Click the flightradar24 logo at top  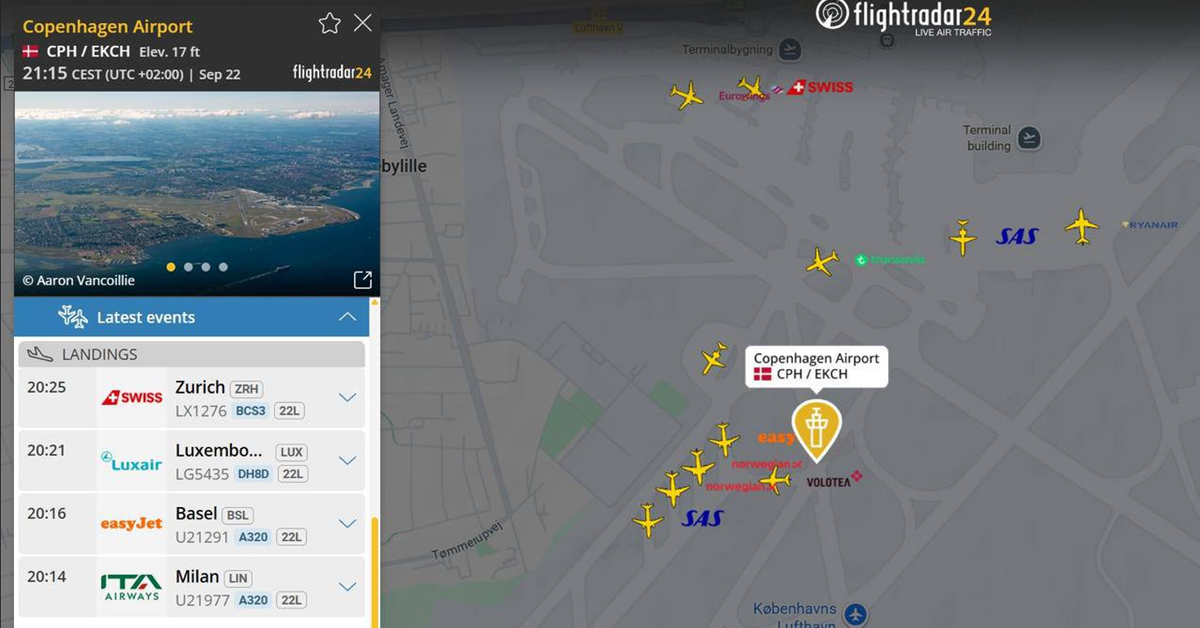coord(904,17)
